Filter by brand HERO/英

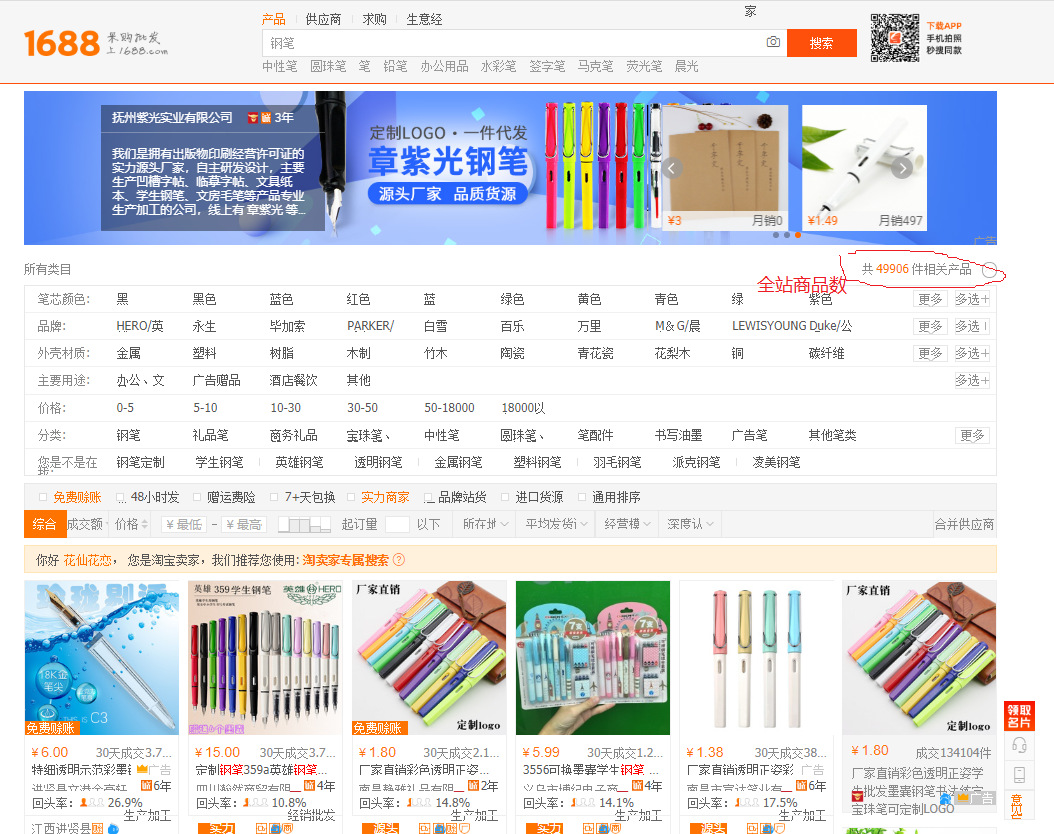pyautogui.click(x=140, y=326)
